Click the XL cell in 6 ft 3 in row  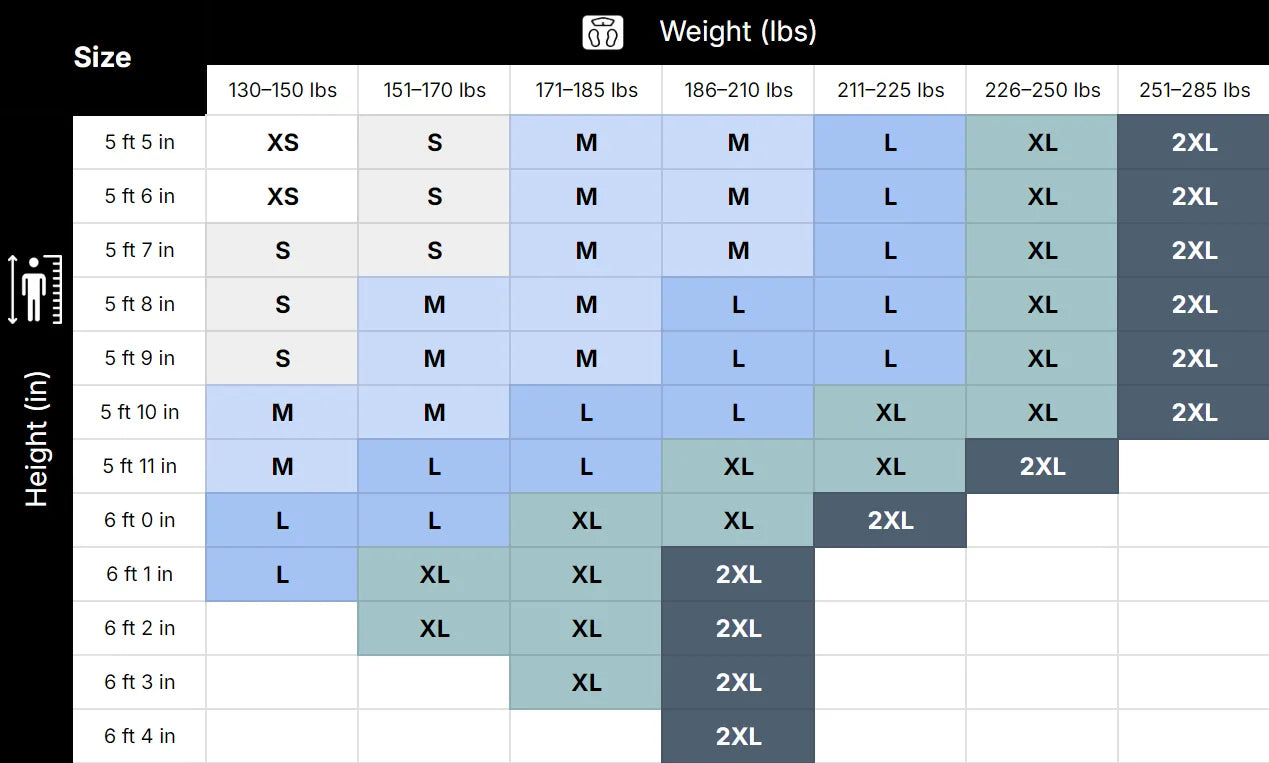click(586, 683)
